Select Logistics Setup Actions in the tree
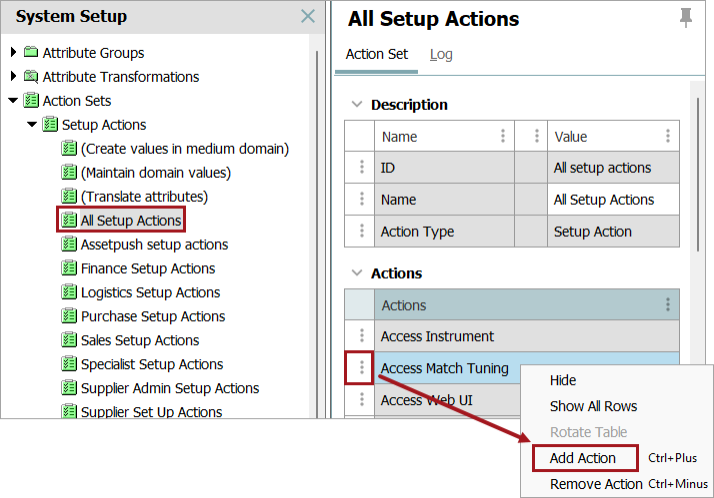 click(x=150, y=292)
